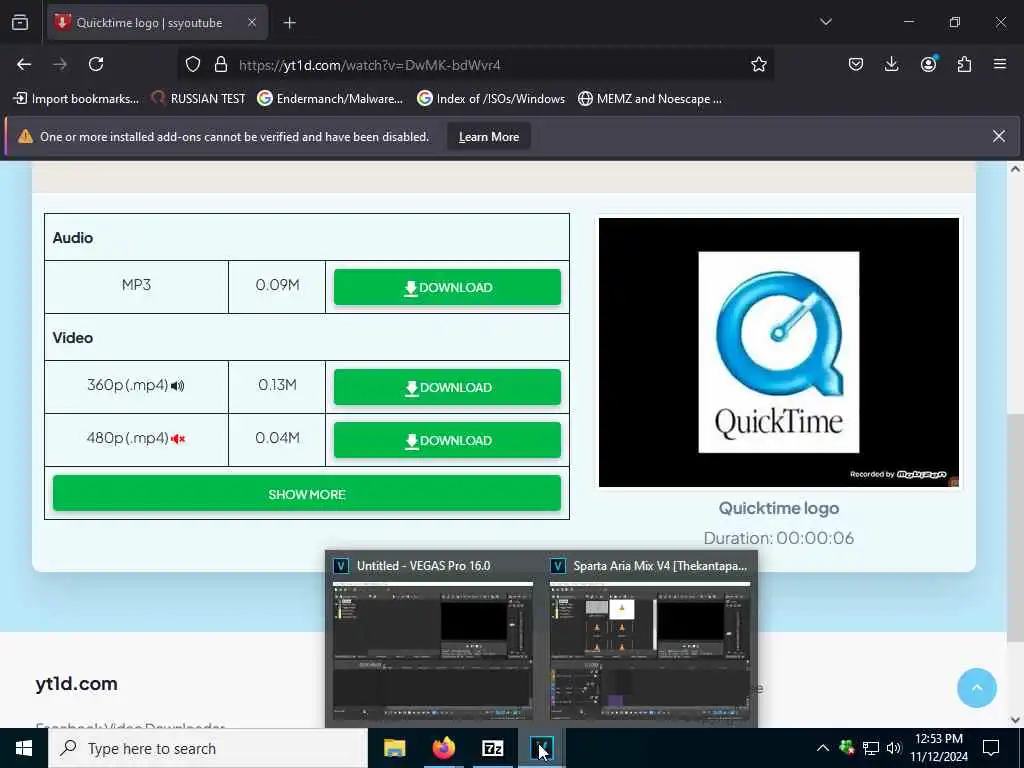This screenshot has height=768, width=1024.
Task: Open the tab overview button
Action: coord(20,23)
